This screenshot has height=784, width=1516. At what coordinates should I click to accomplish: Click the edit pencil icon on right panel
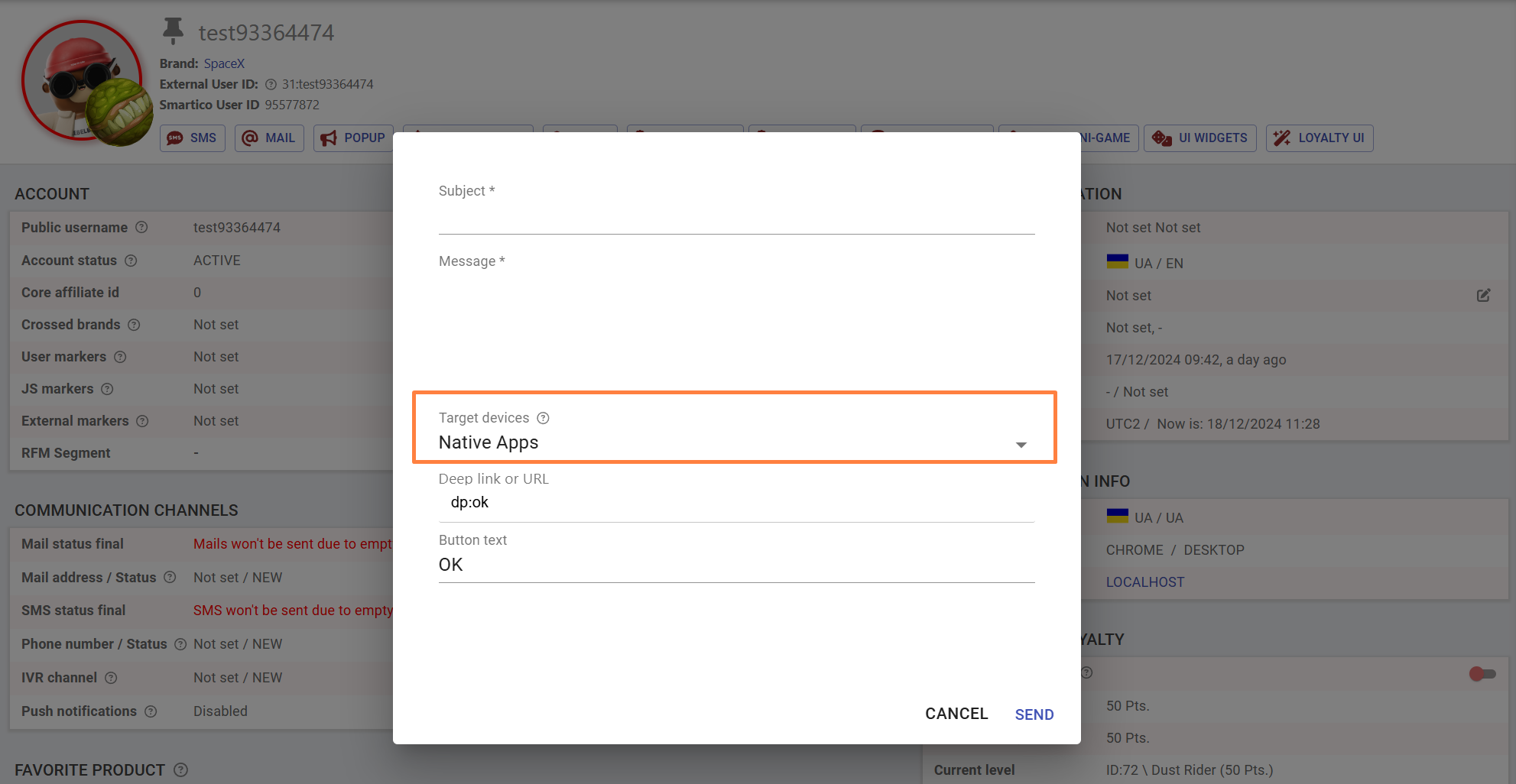pos(1483,295)
